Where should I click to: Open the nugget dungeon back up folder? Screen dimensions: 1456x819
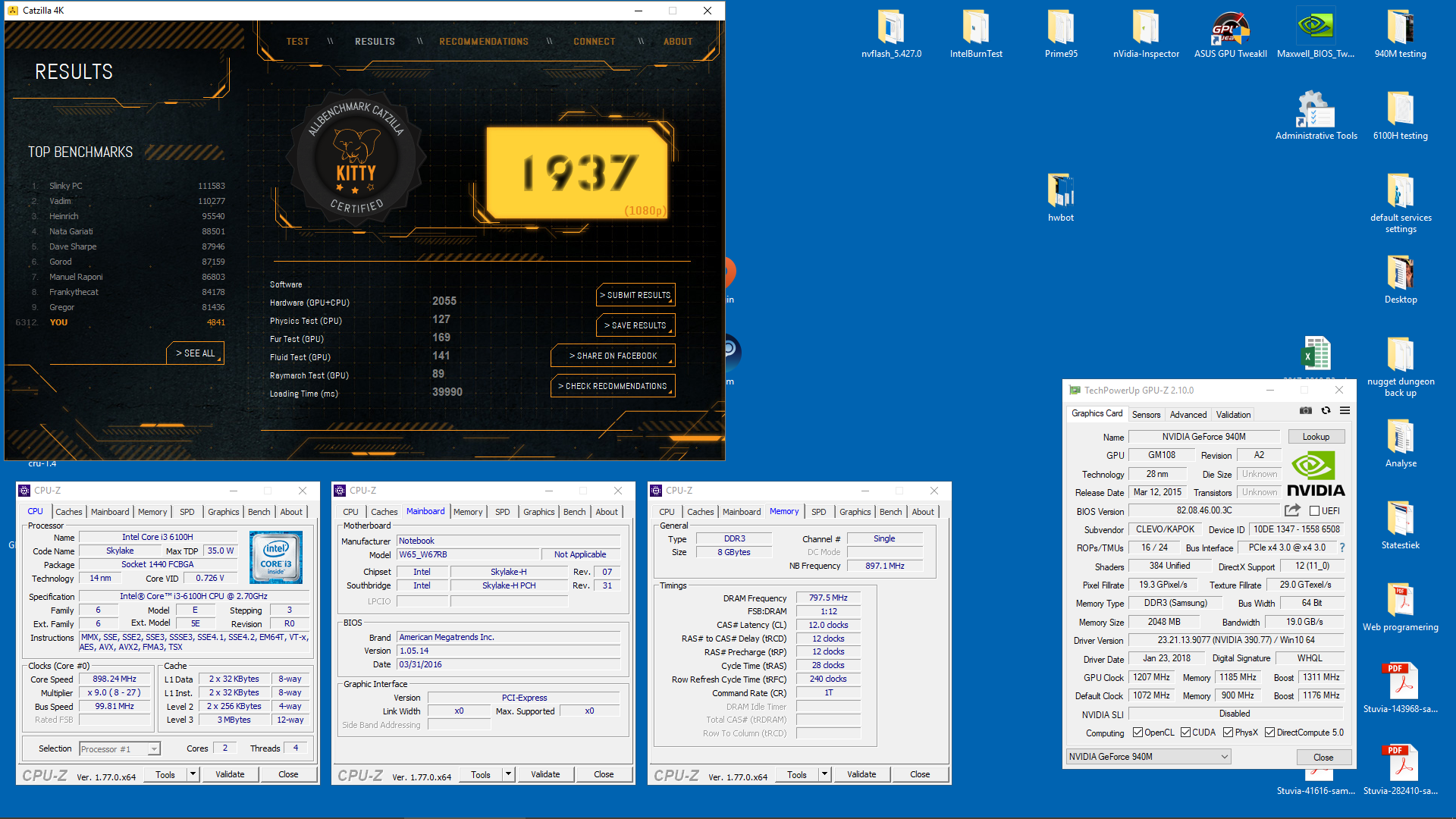pyautogui.click(x=1400, y=367)
